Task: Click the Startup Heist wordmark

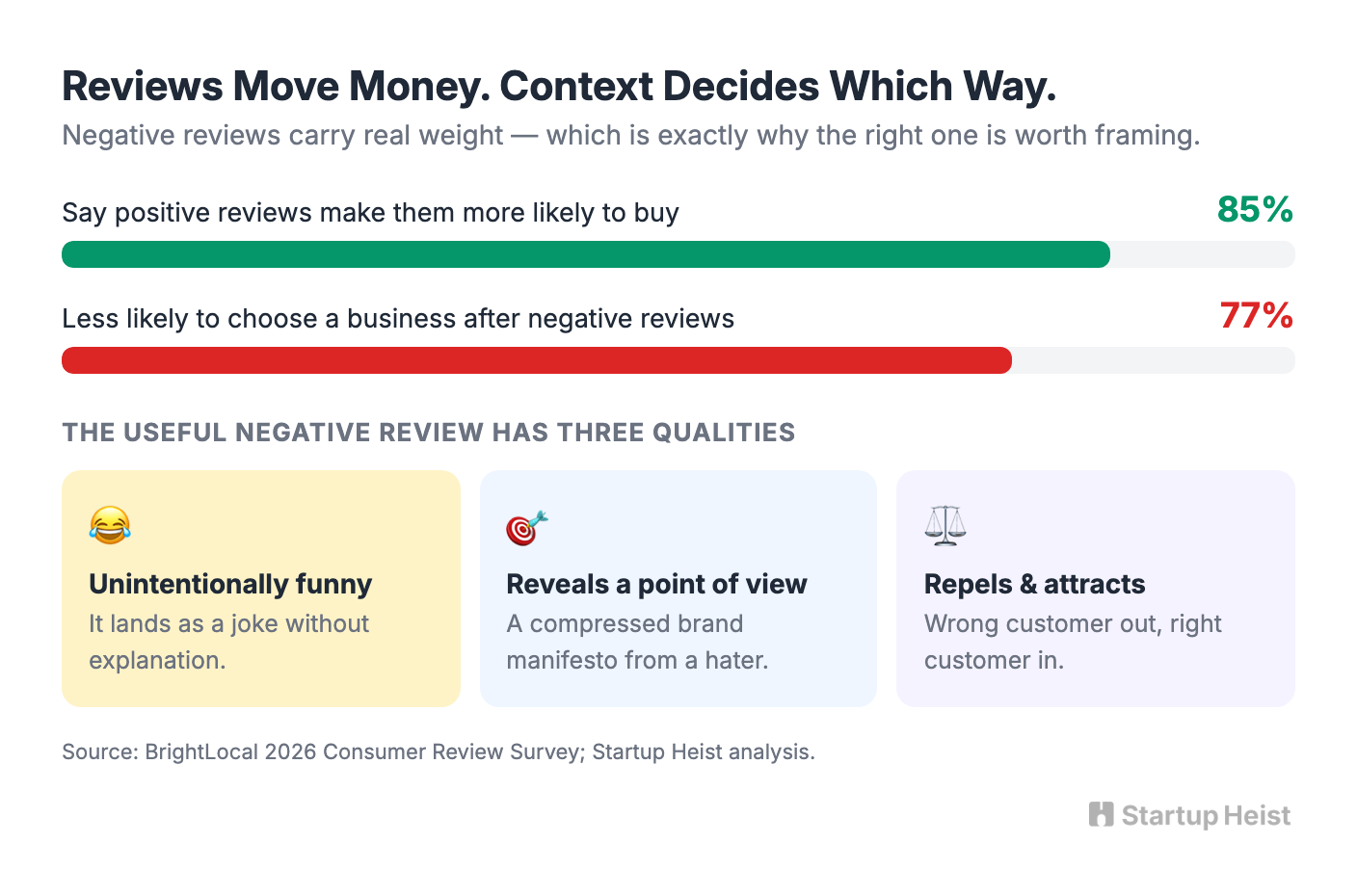Action: [1206, 816]
